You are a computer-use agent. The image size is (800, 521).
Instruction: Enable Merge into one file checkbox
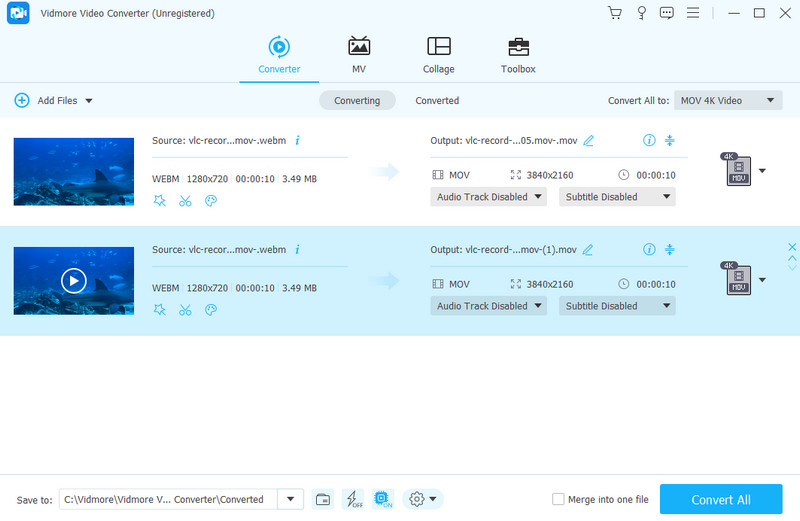[x=558, y=499]
